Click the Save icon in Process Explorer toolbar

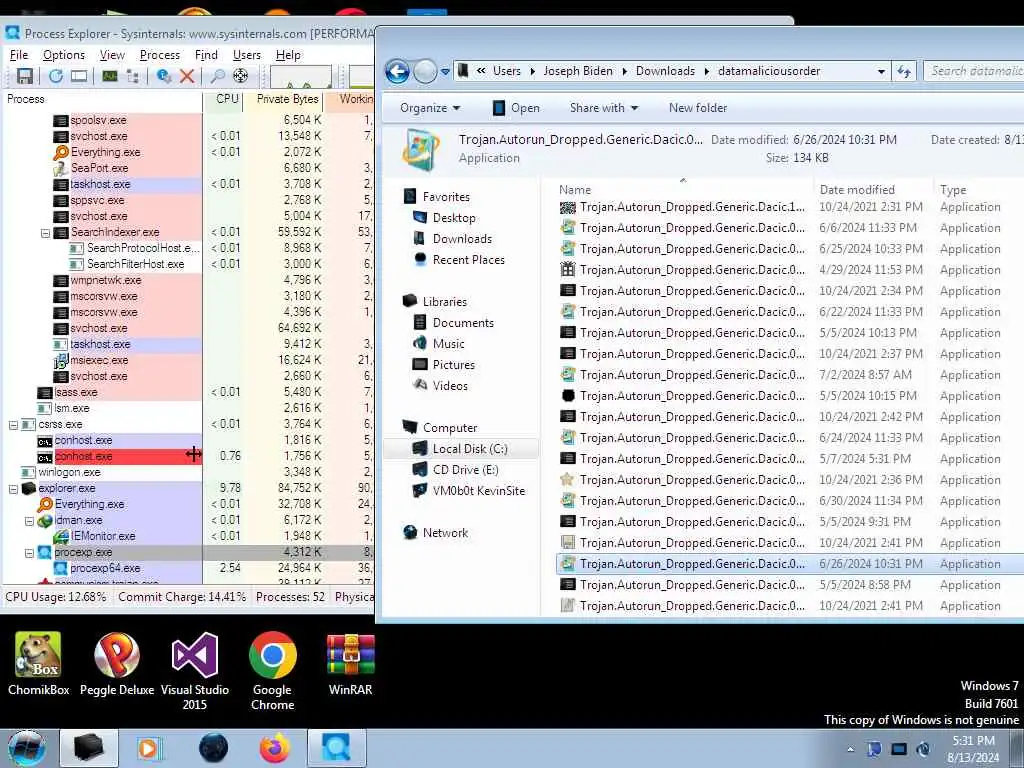pyautogui.click(x=25, y=76)
